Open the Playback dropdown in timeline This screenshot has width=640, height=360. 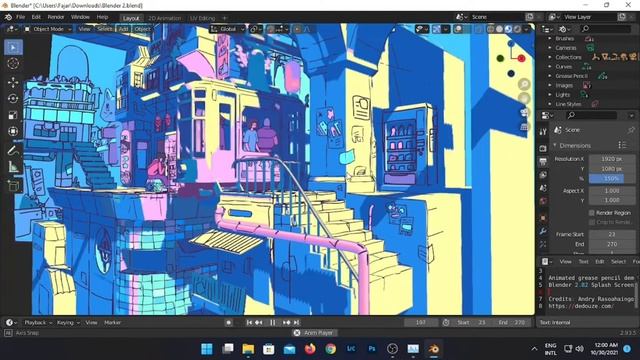point(38,322)
